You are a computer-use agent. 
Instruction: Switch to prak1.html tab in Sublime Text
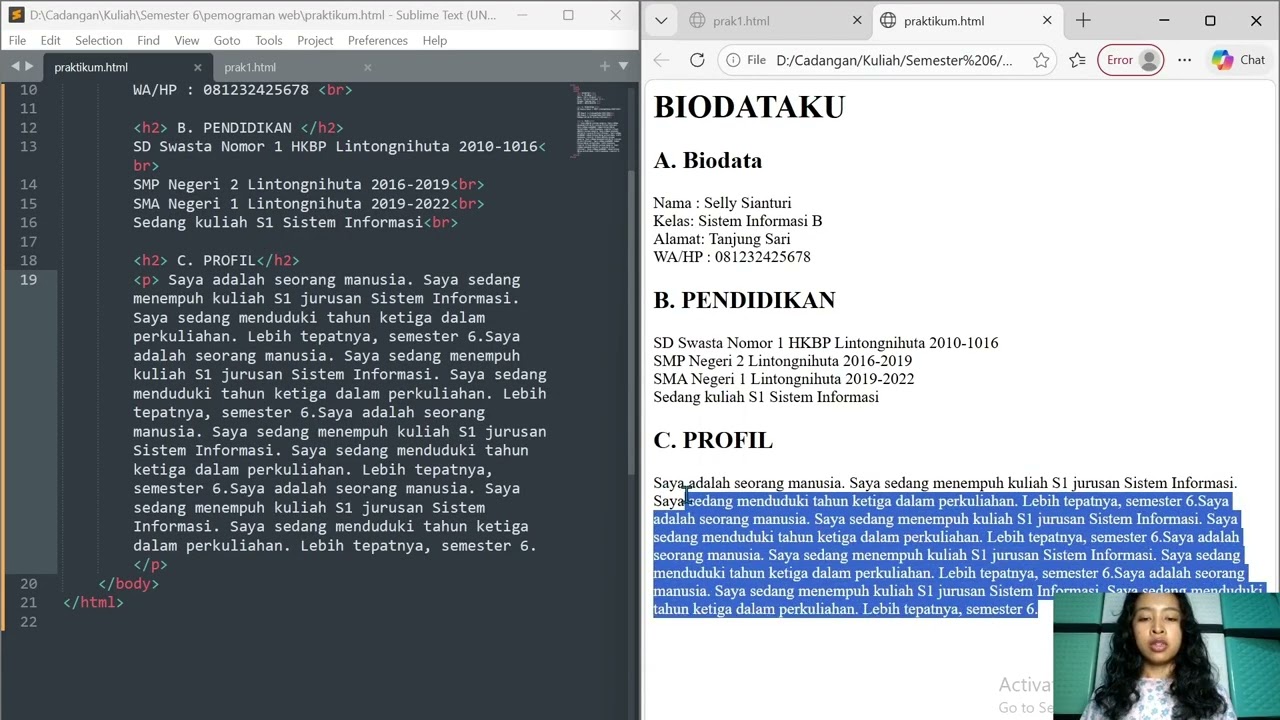tap(250, 67)
